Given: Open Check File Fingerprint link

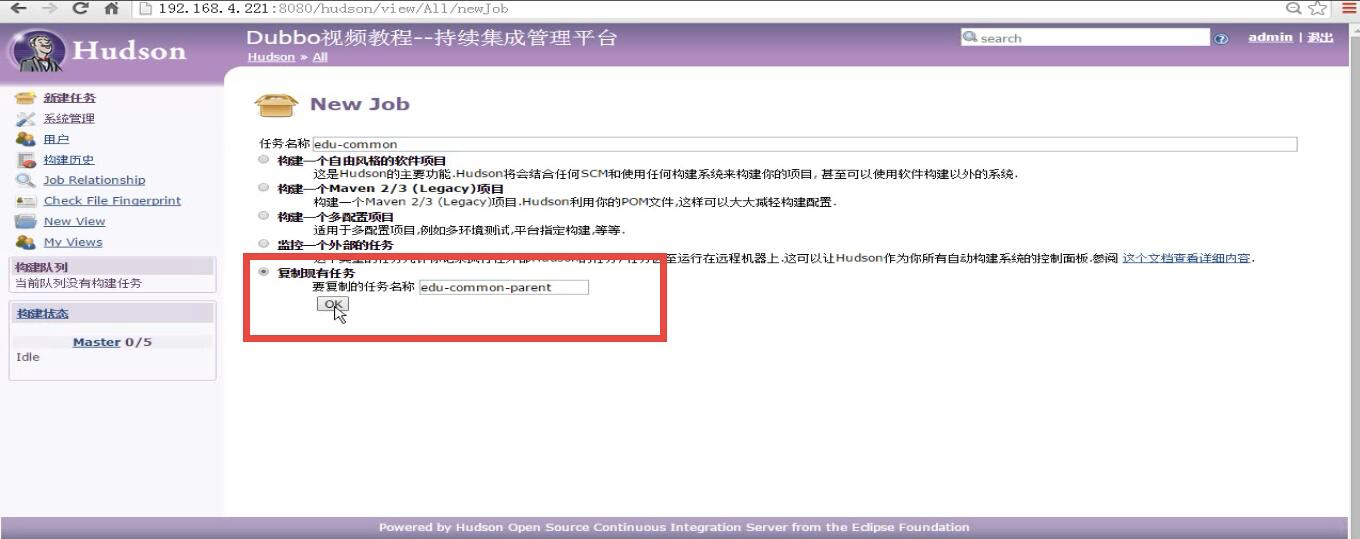Looking at the screenshot, I should [112, 201].
